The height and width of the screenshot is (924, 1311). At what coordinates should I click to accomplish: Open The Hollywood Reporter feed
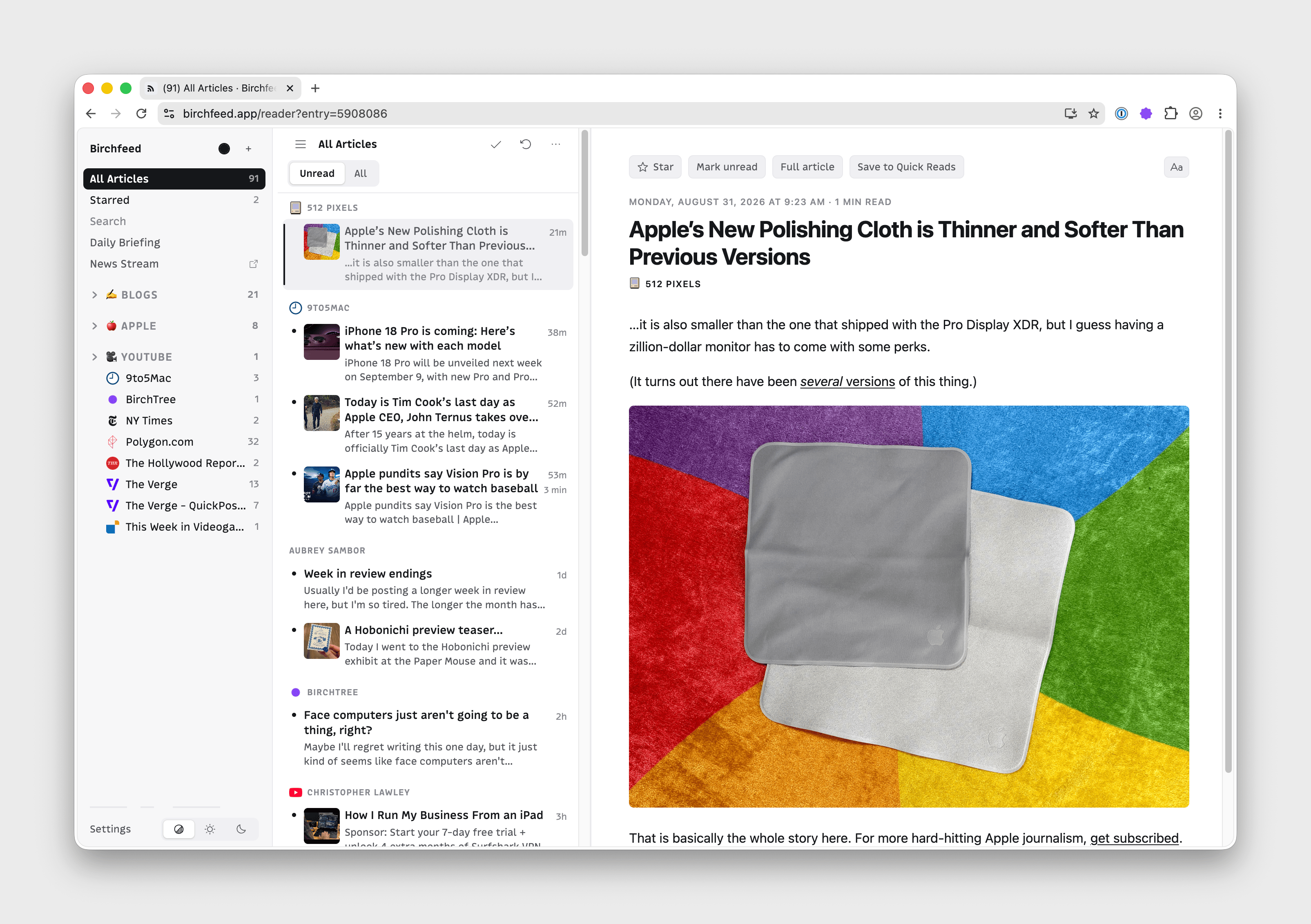(x=174, y=462)
